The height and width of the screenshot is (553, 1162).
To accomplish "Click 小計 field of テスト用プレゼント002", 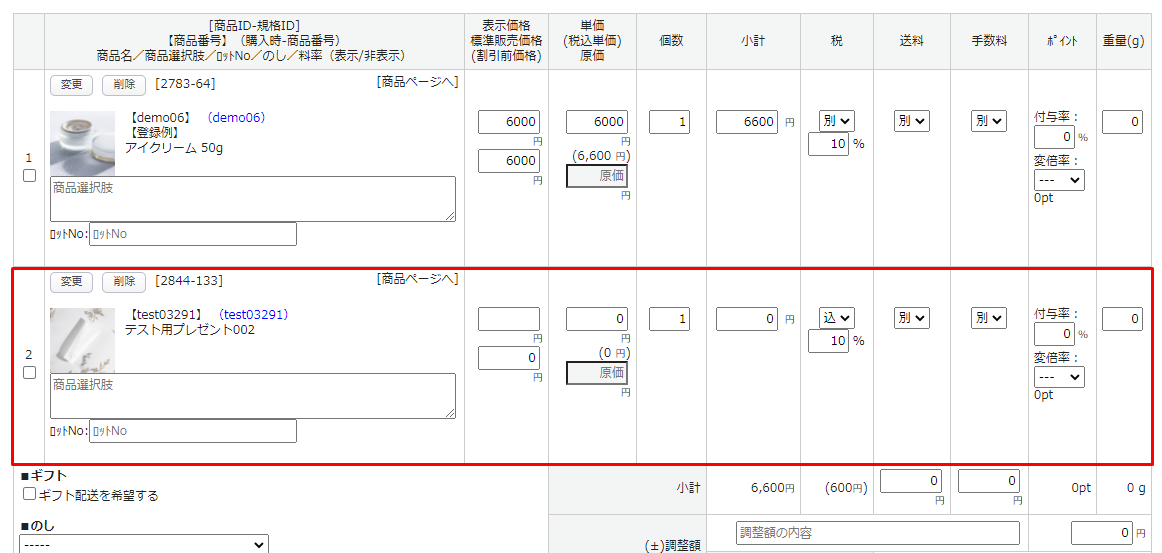I will [x=747, y=319].
